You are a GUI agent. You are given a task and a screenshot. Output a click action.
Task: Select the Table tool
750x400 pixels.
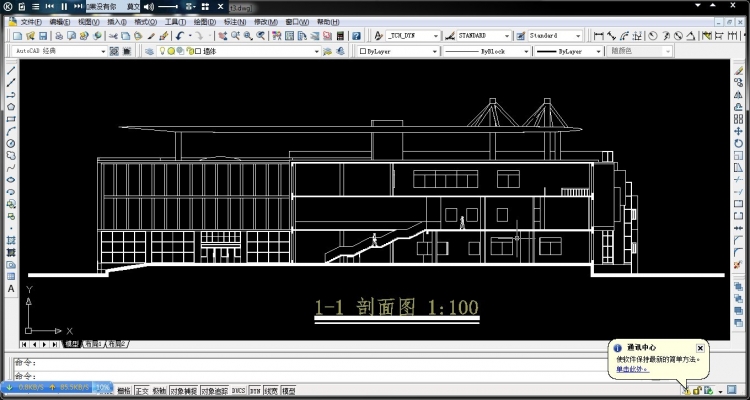tap(11, 277)
